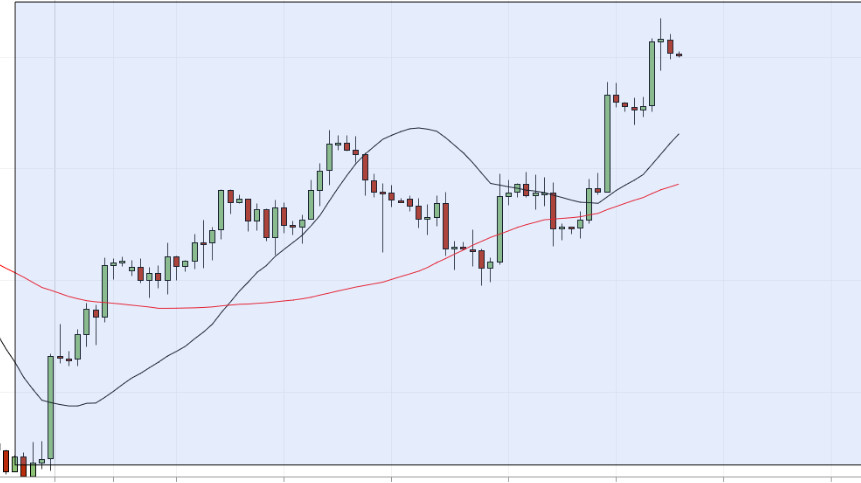Select the red moving average at the left edge
The width and height of the screenshot is (861, 483).
3,267
